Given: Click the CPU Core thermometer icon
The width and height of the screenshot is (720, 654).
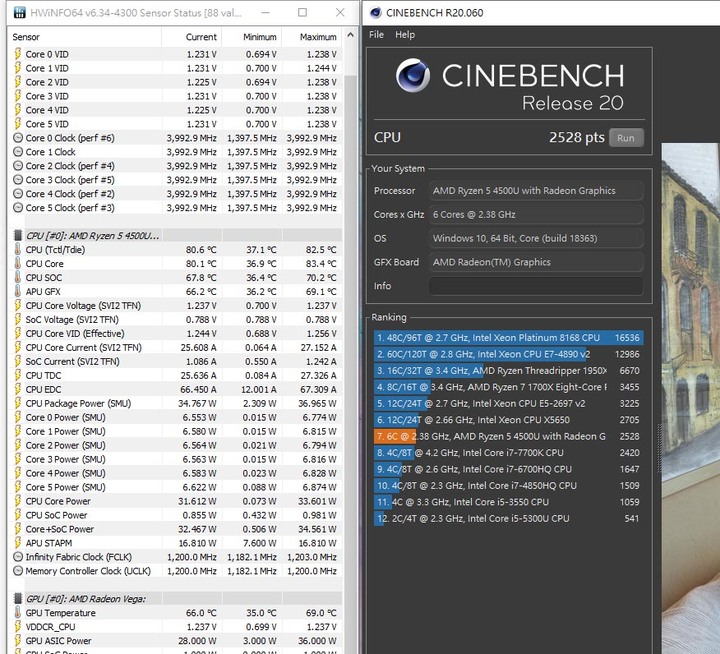Looking at the screenshot, I should click(x=17, y=264).
